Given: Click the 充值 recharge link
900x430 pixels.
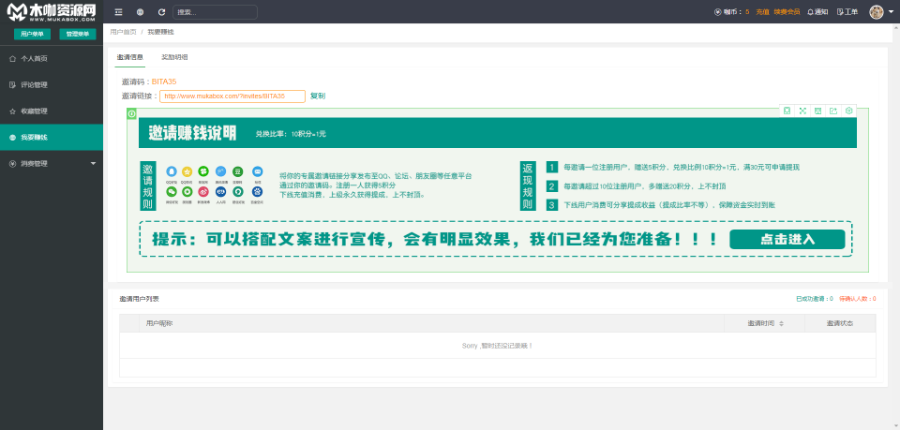Looking at the screenshot, I should (762, 12).
